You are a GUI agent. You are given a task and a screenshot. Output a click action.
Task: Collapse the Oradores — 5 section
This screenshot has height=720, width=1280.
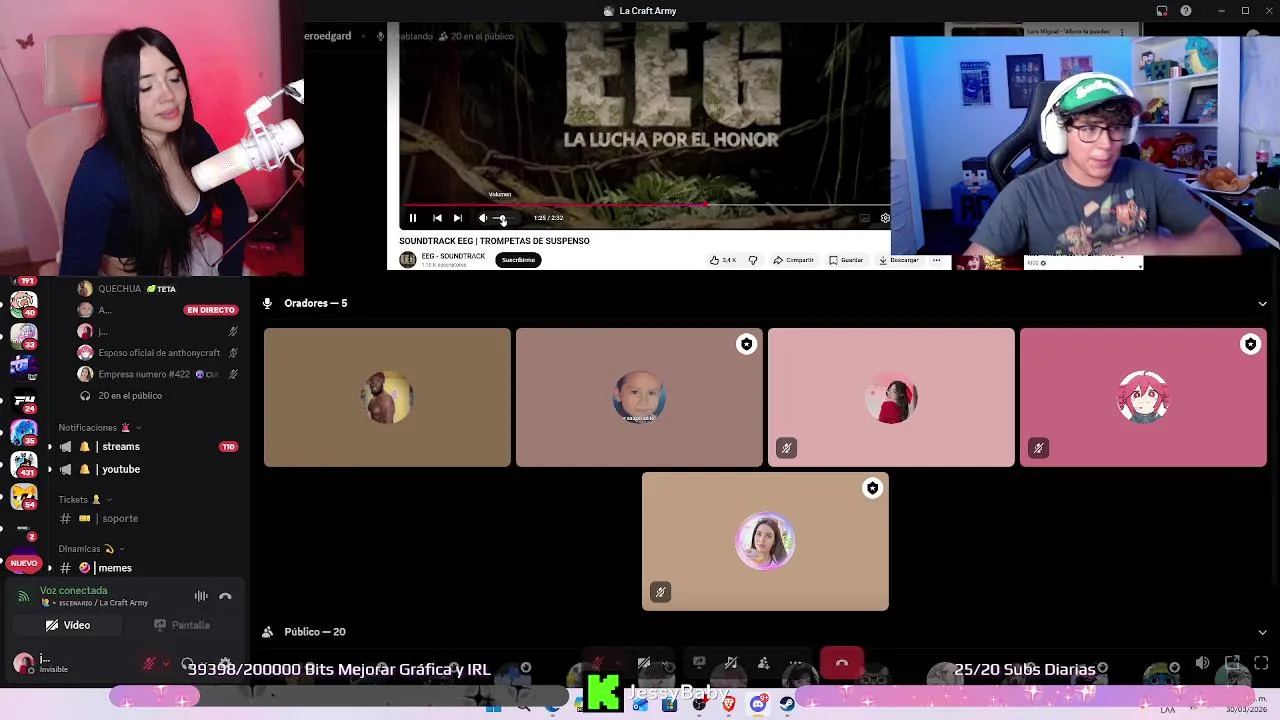coord(1262,304)
